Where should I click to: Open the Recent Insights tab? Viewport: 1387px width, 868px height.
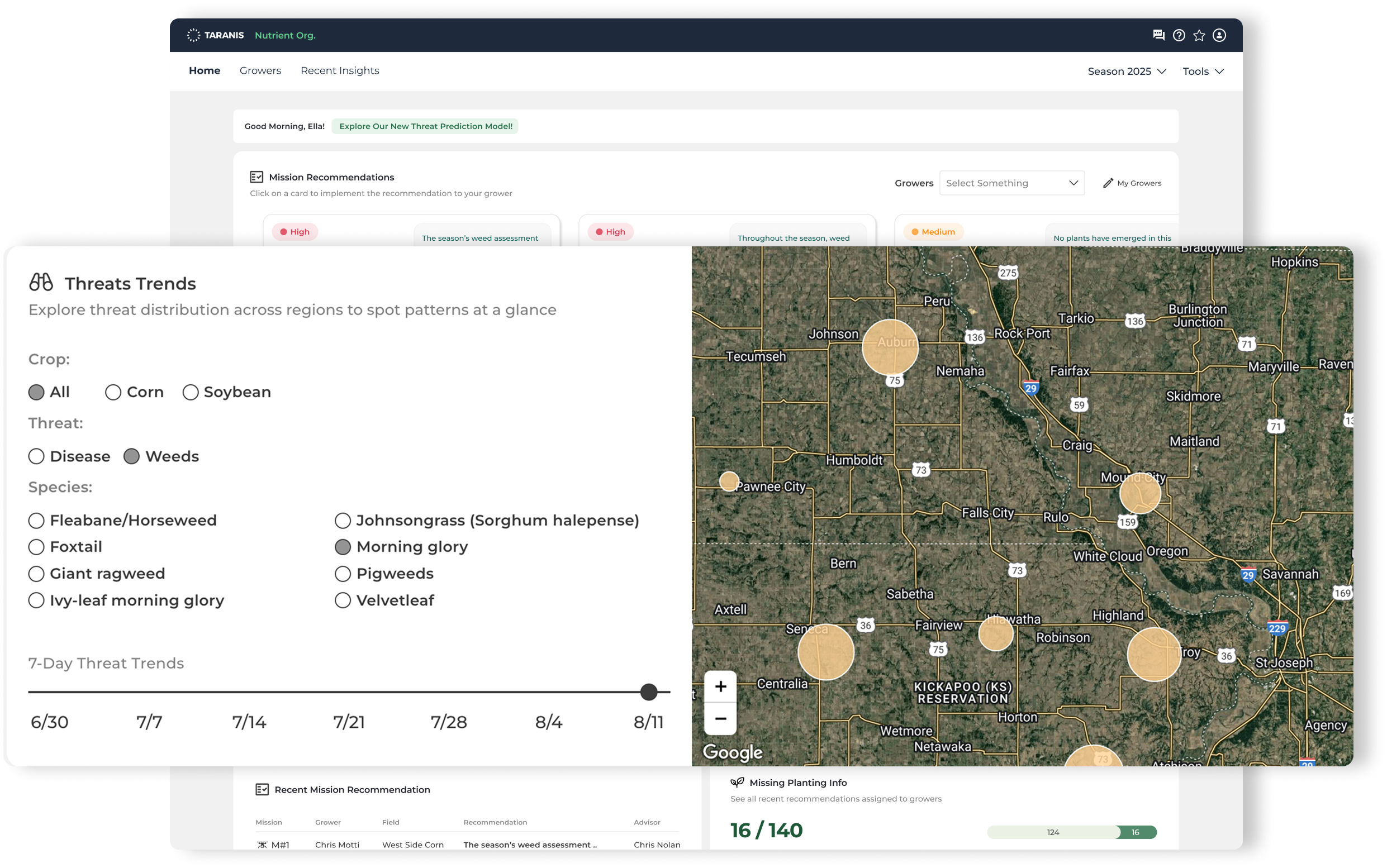(339, 70)
